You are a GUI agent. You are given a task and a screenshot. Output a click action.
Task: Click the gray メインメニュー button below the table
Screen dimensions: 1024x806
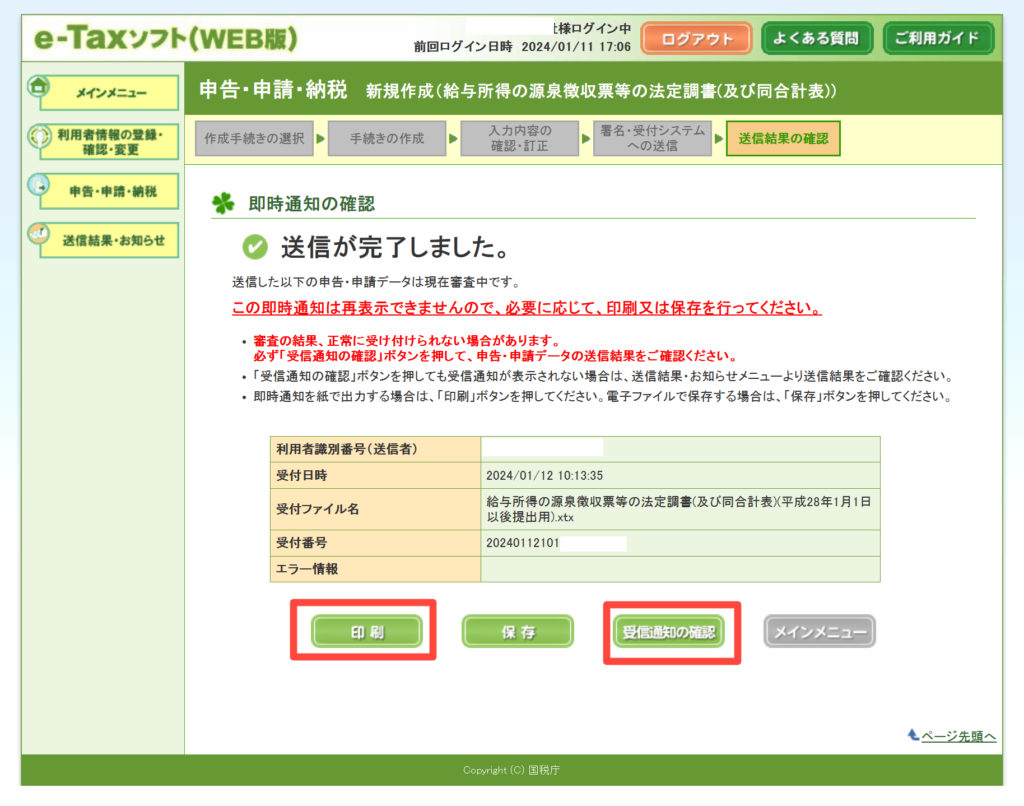click(x=819, y=632)
